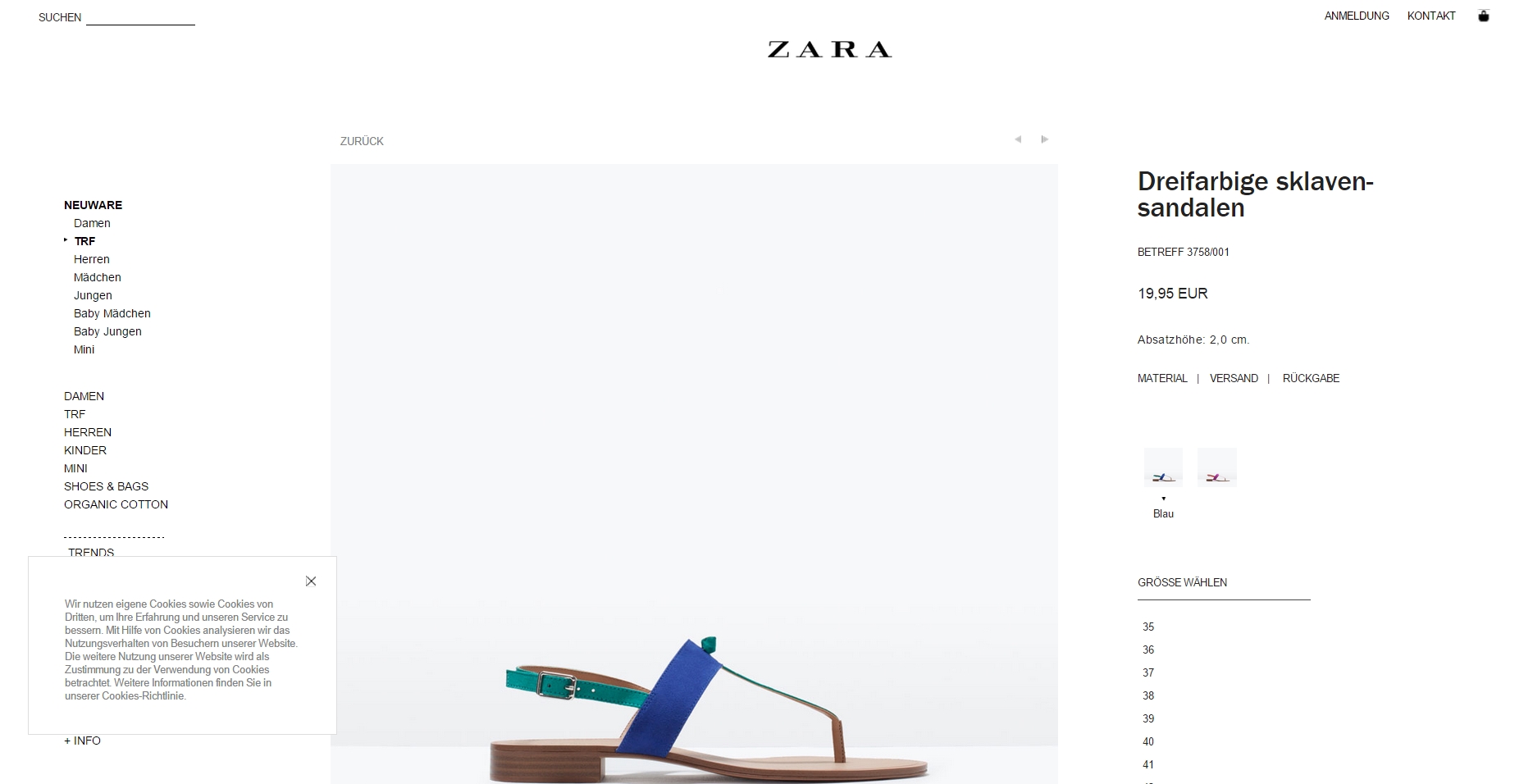Image resolution: width=1533 pixels, height=784 pixels.
Task: Open the HERREN category menu
Action: pyautogui.click(x=88, y=432)
